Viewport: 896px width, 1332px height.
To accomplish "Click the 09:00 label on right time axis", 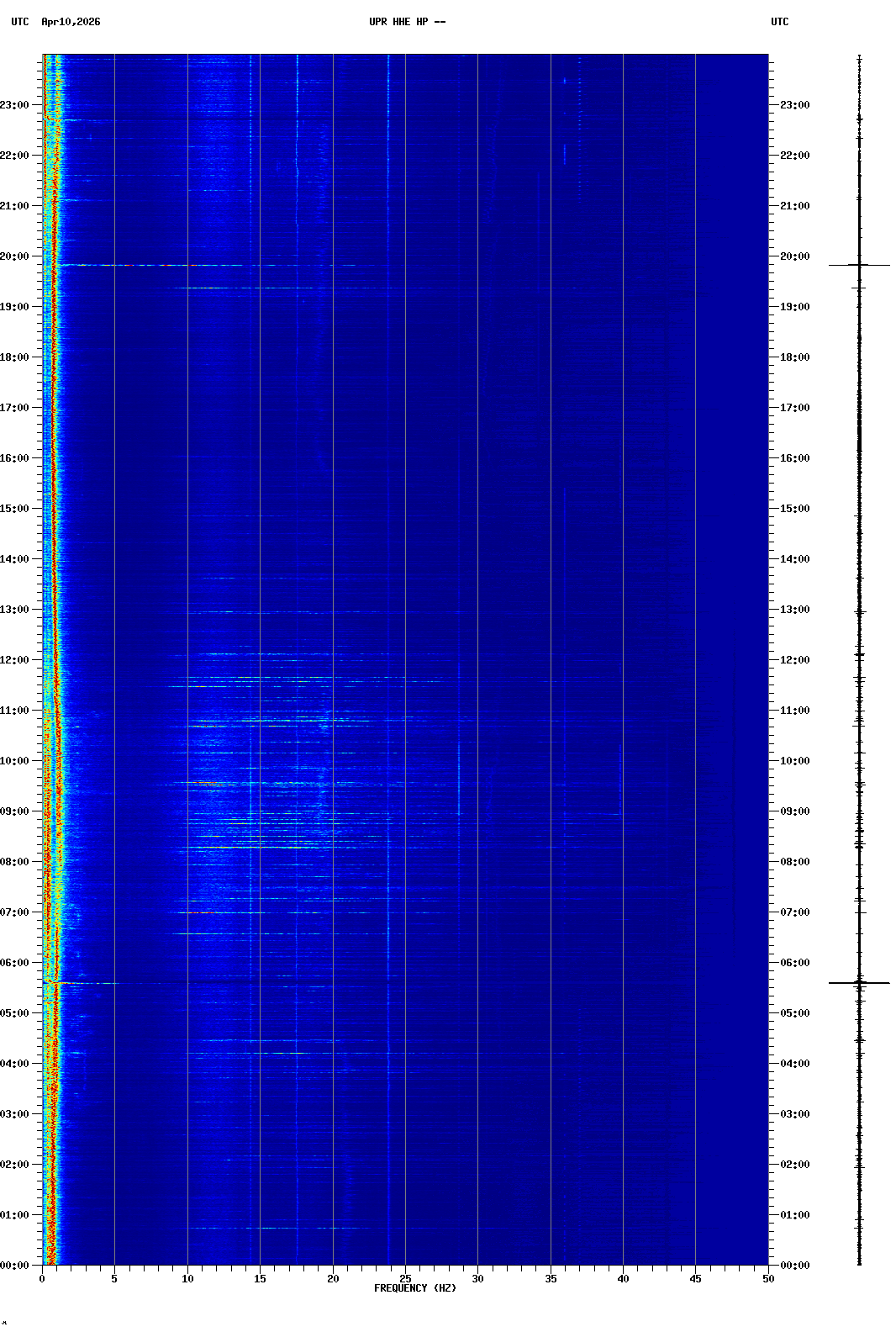I will (x=794, y=811).
